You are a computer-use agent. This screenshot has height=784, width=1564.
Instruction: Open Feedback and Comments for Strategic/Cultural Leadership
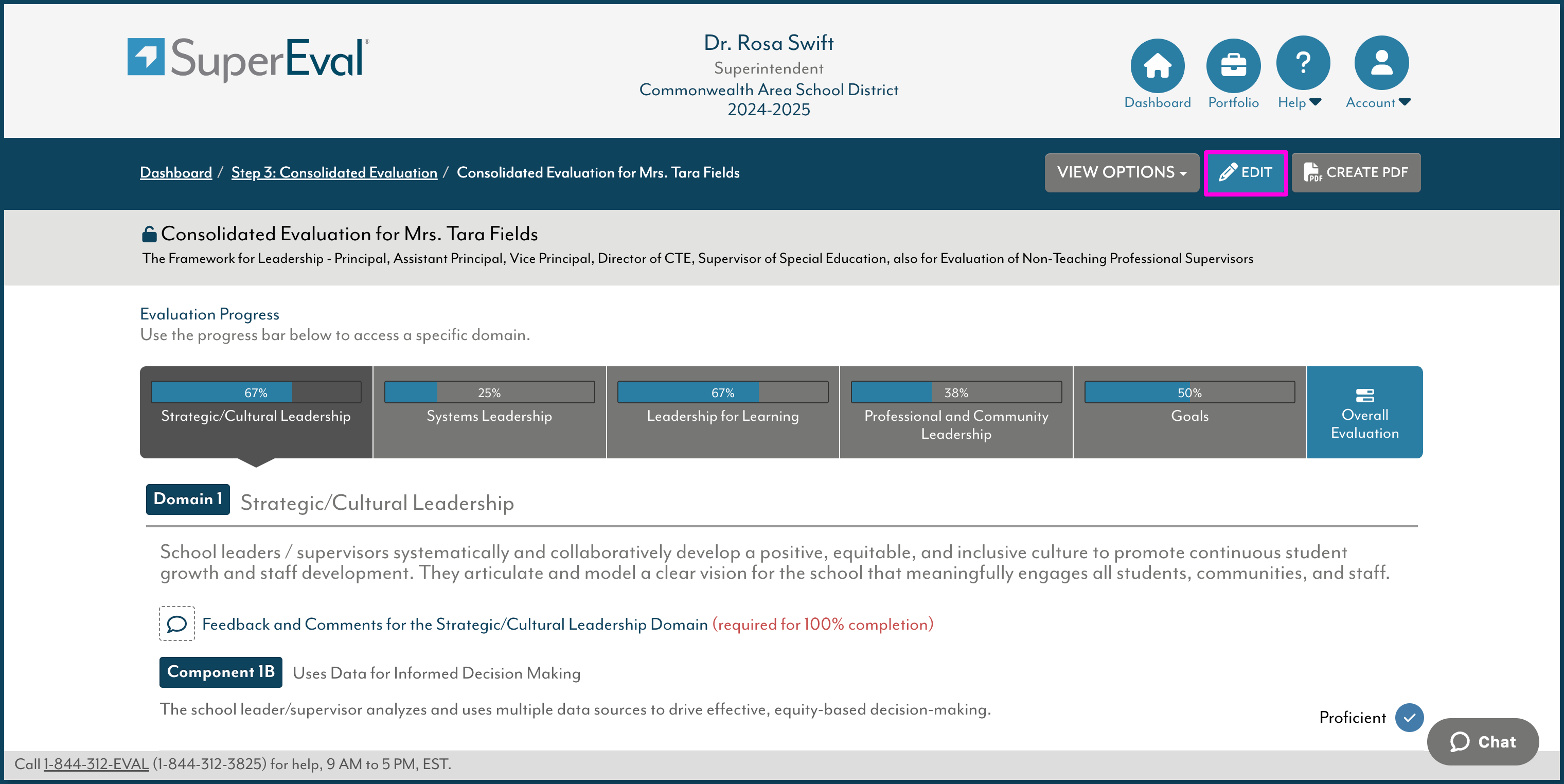click(455, 625)
